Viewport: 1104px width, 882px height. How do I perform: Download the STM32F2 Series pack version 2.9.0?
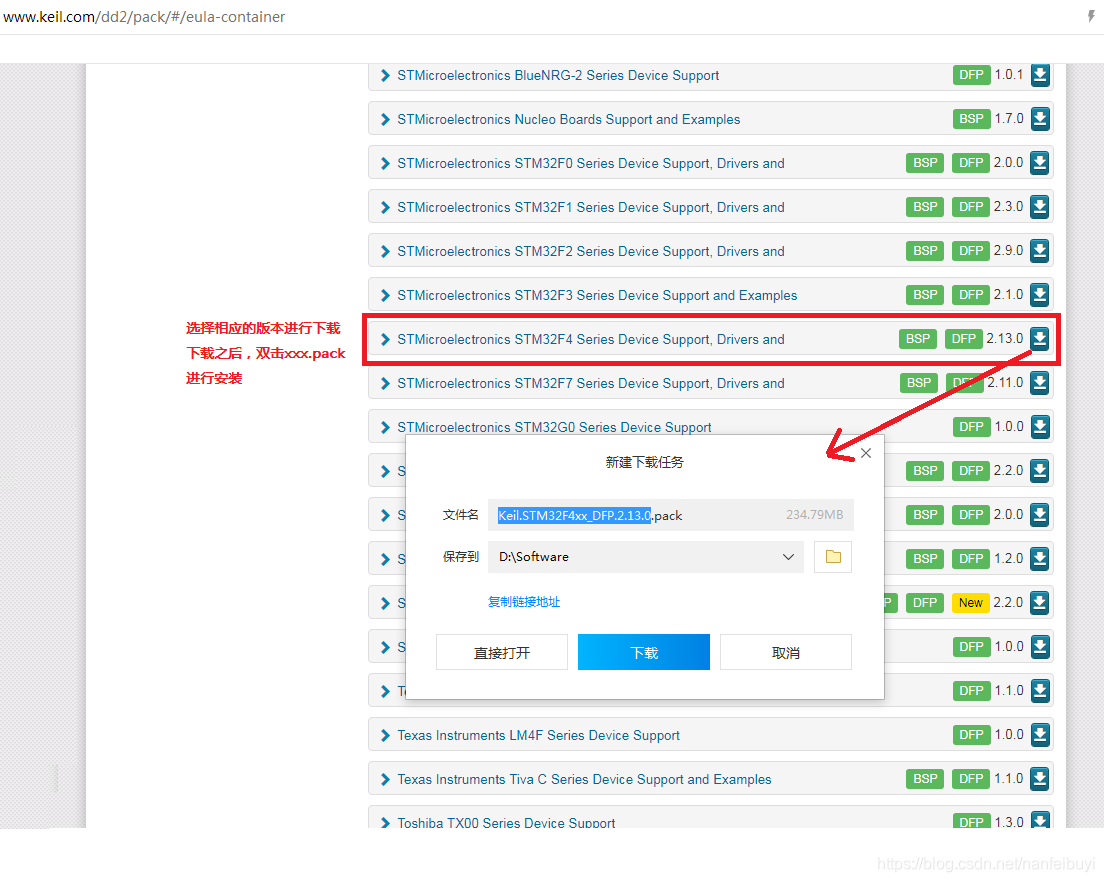pos(1040,251)
